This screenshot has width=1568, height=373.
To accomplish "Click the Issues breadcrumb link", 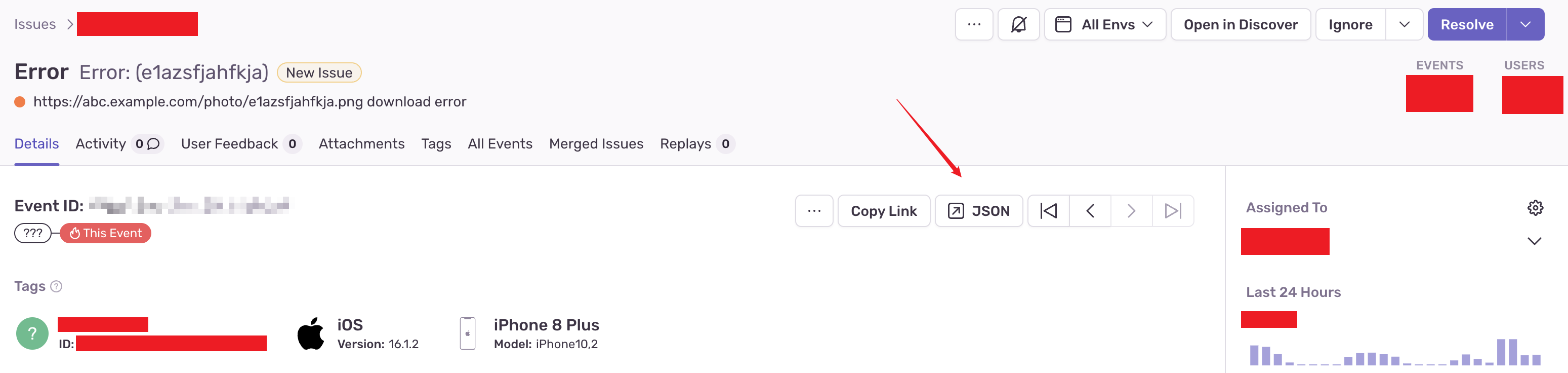I will coord(35,24).
